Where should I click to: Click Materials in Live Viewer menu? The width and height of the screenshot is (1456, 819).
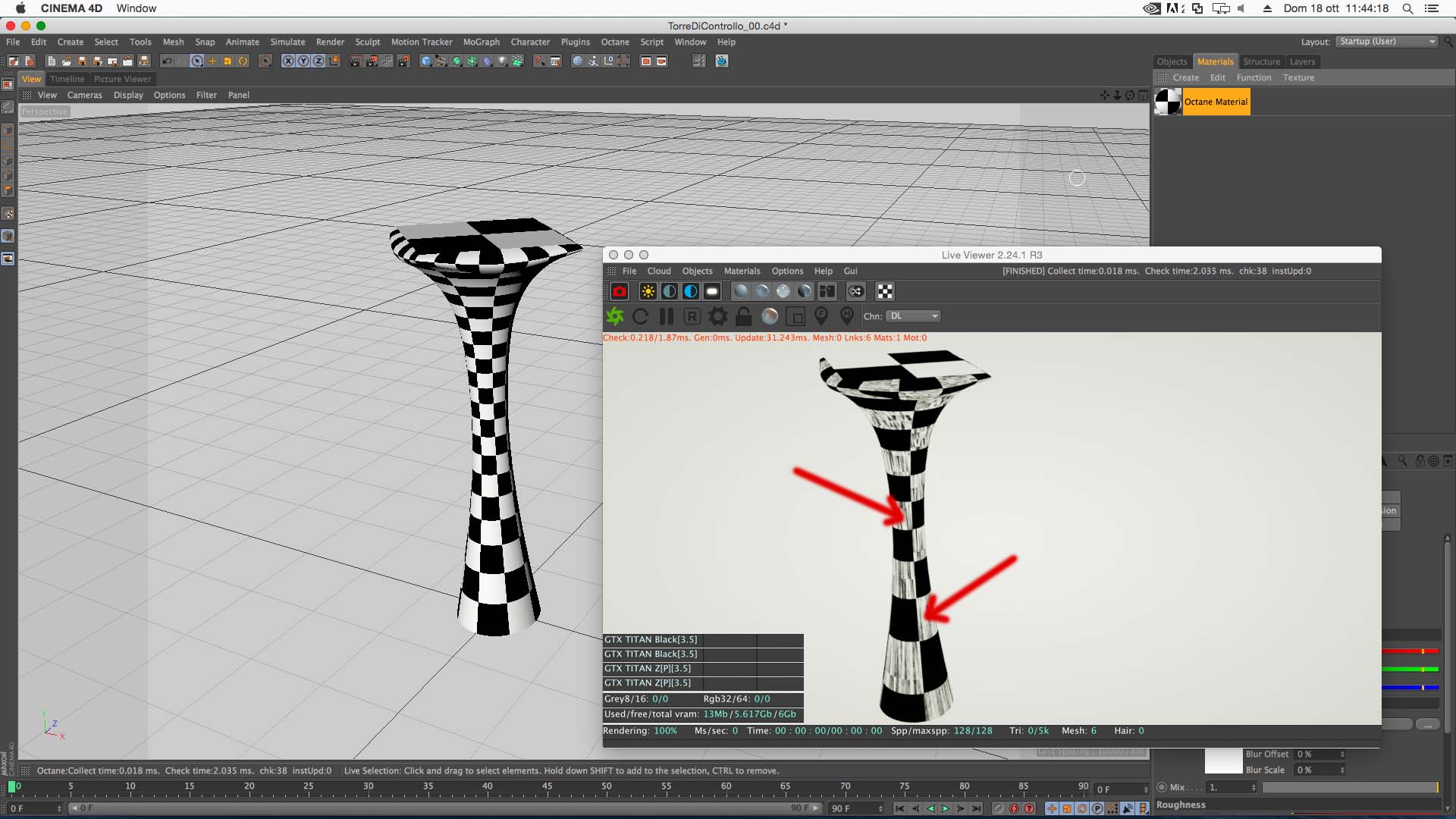(741, 271)
